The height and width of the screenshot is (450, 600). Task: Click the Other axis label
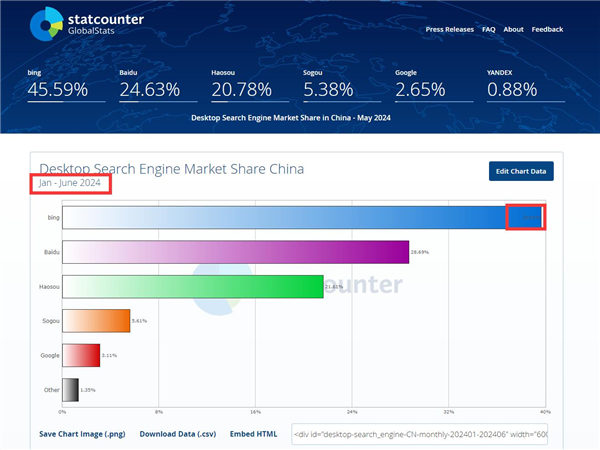coord(52,390)
